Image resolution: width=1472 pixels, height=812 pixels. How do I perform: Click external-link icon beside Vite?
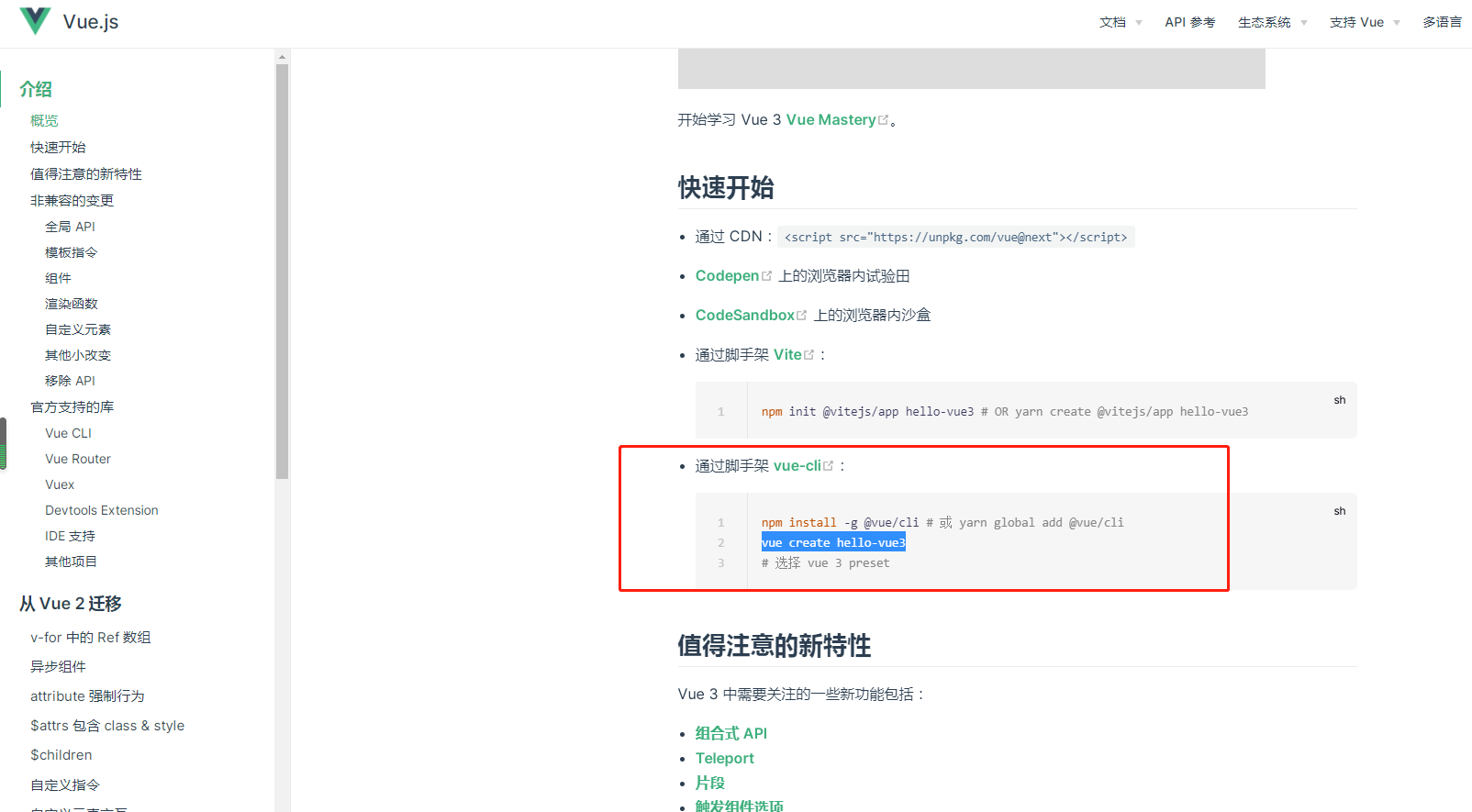[x=809, y=354]
